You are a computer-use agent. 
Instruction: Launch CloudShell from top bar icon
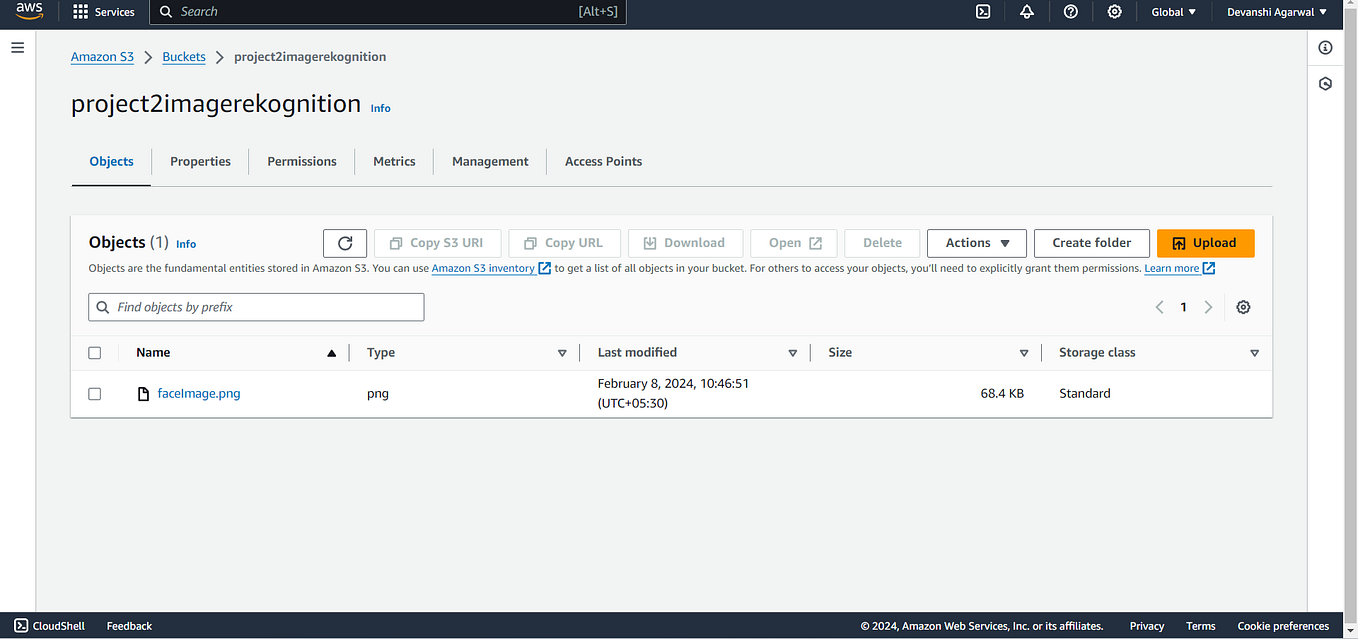click(983, 12)
